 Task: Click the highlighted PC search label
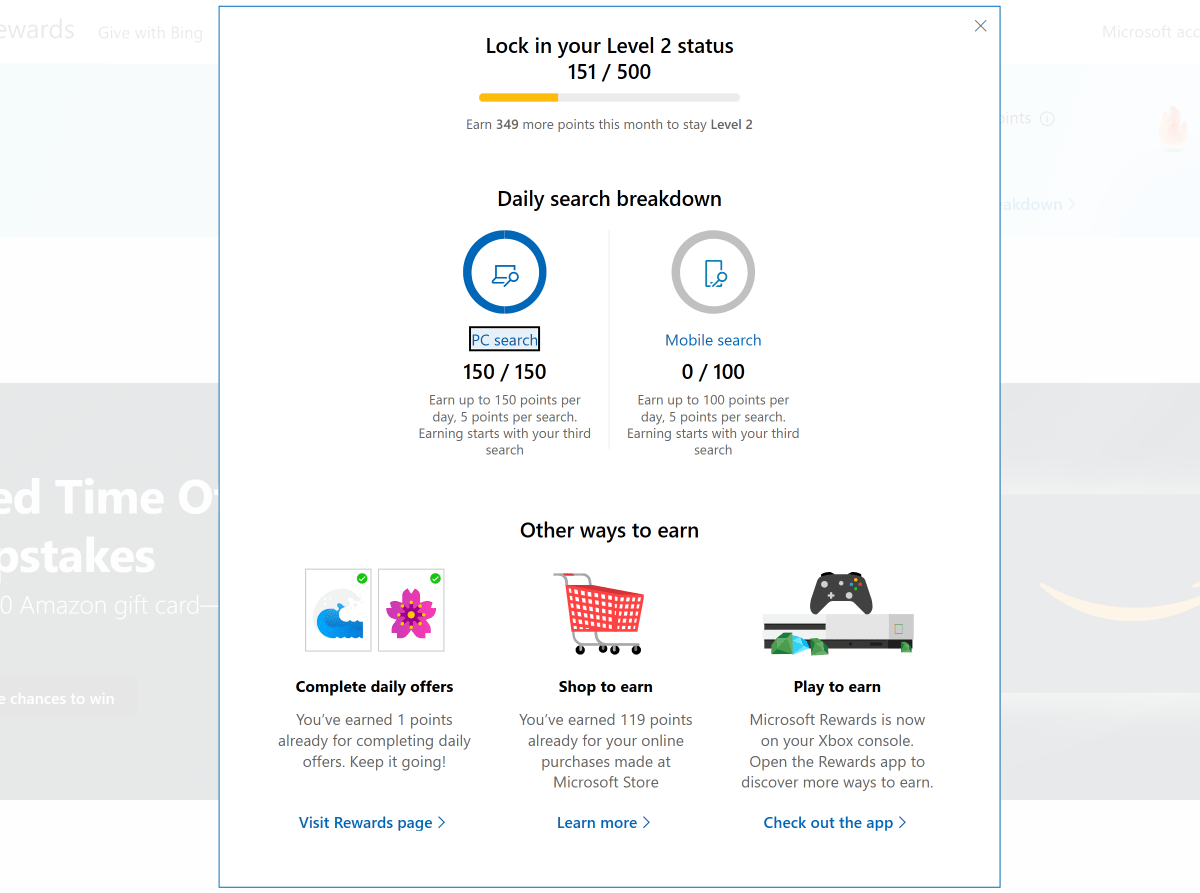pos(504,338)
